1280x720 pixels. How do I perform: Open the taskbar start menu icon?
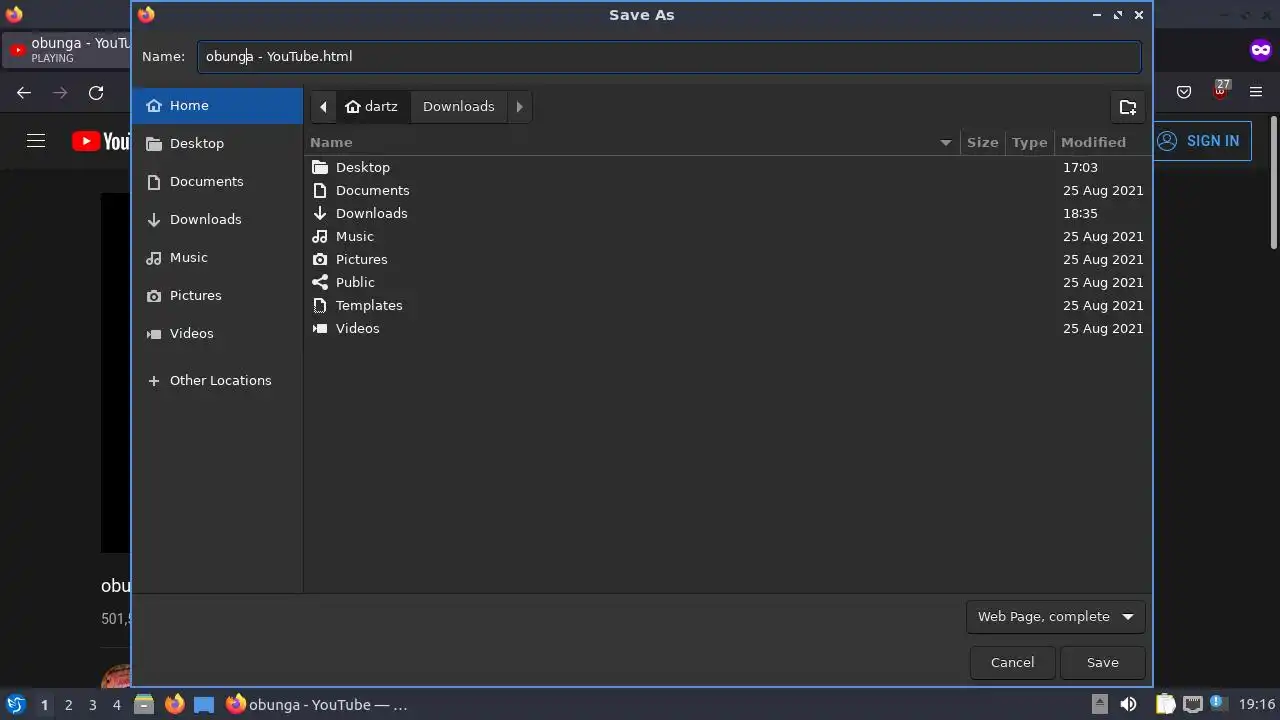[15, 704]
